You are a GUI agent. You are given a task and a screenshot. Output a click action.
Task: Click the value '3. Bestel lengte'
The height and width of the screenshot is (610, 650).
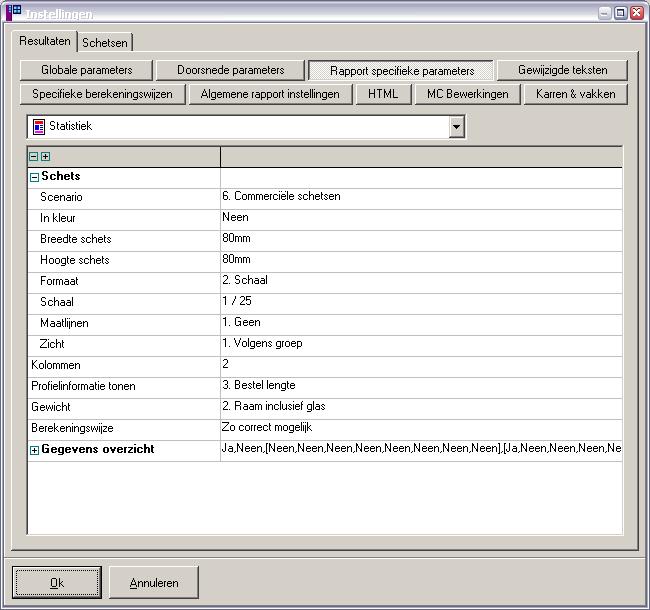point(259,385)
